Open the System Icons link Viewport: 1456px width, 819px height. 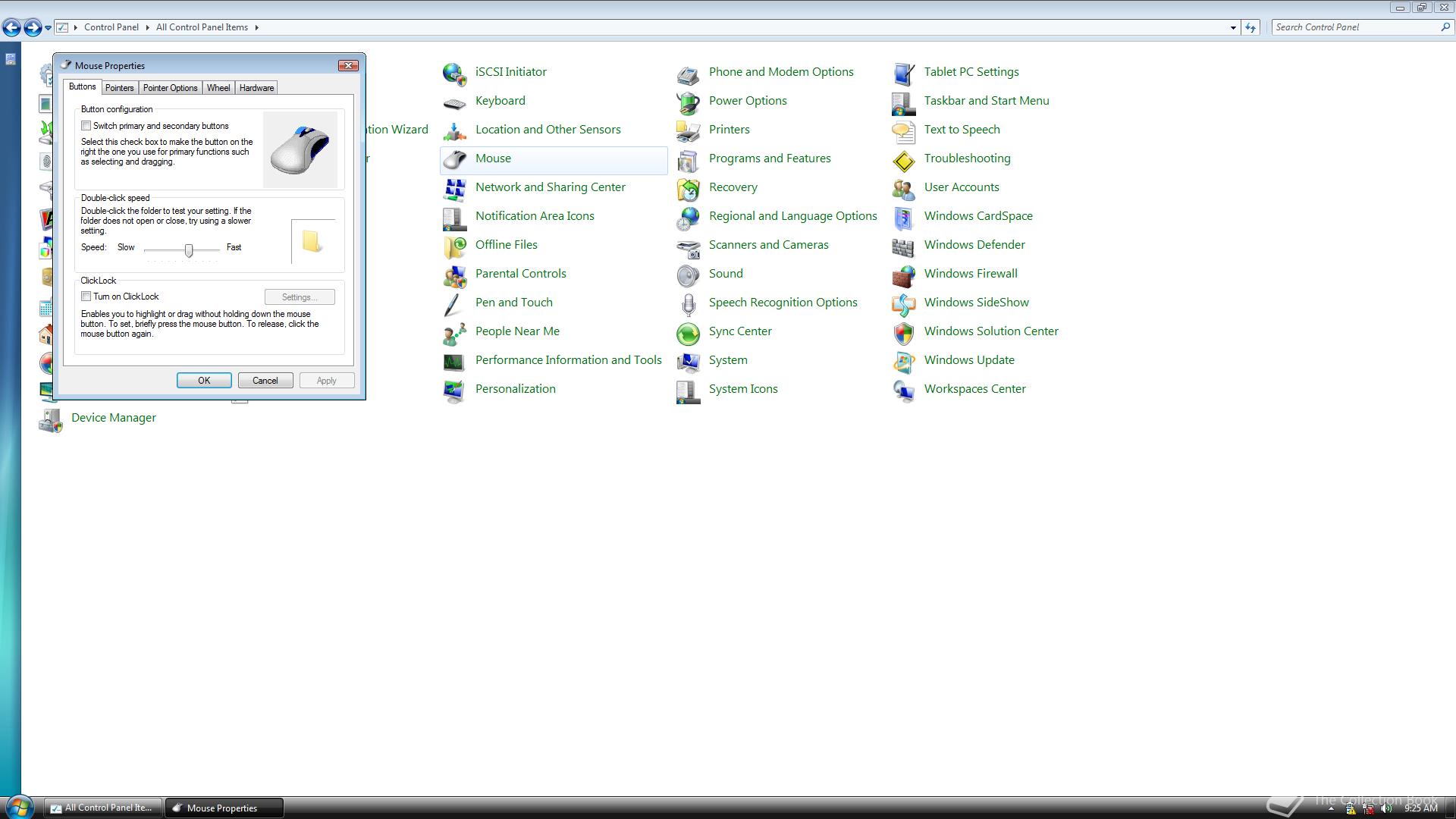(743, 389)
